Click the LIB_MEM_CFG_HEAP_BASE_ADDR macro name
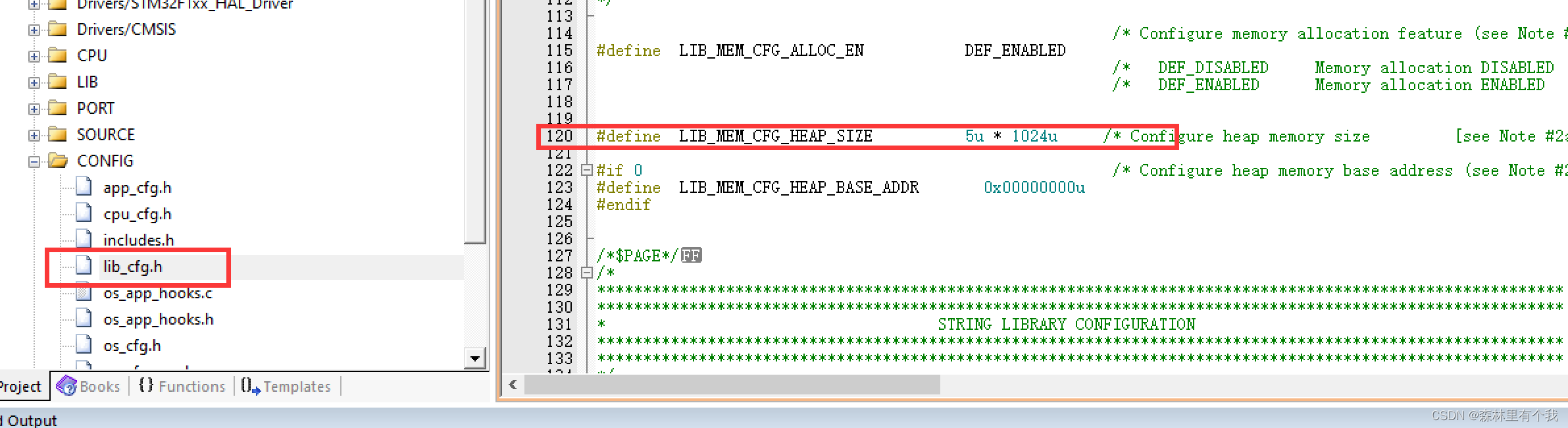This screenshot has height=428, width=1568. point(799,188)
